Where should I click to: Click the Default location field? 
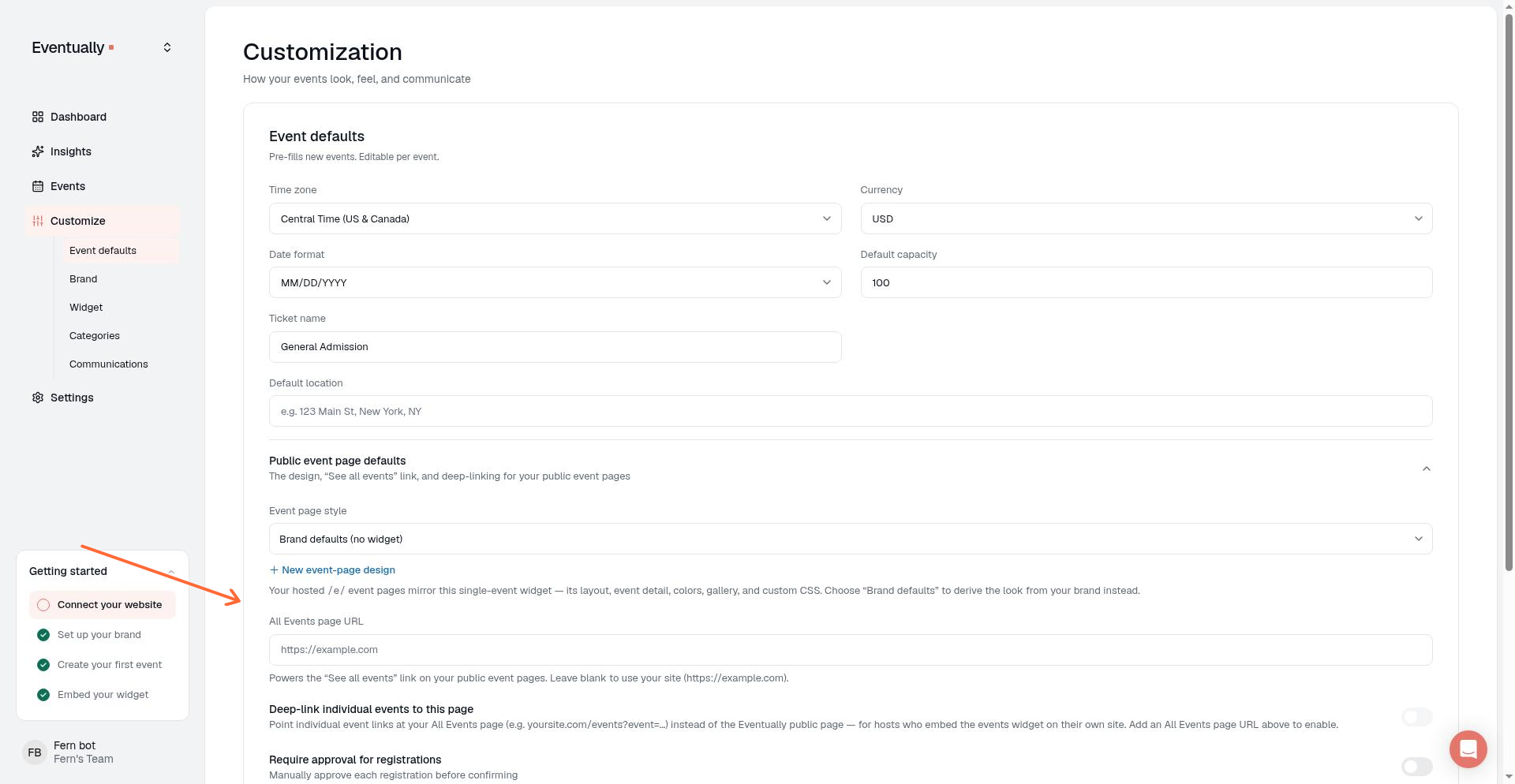[851, 411]
